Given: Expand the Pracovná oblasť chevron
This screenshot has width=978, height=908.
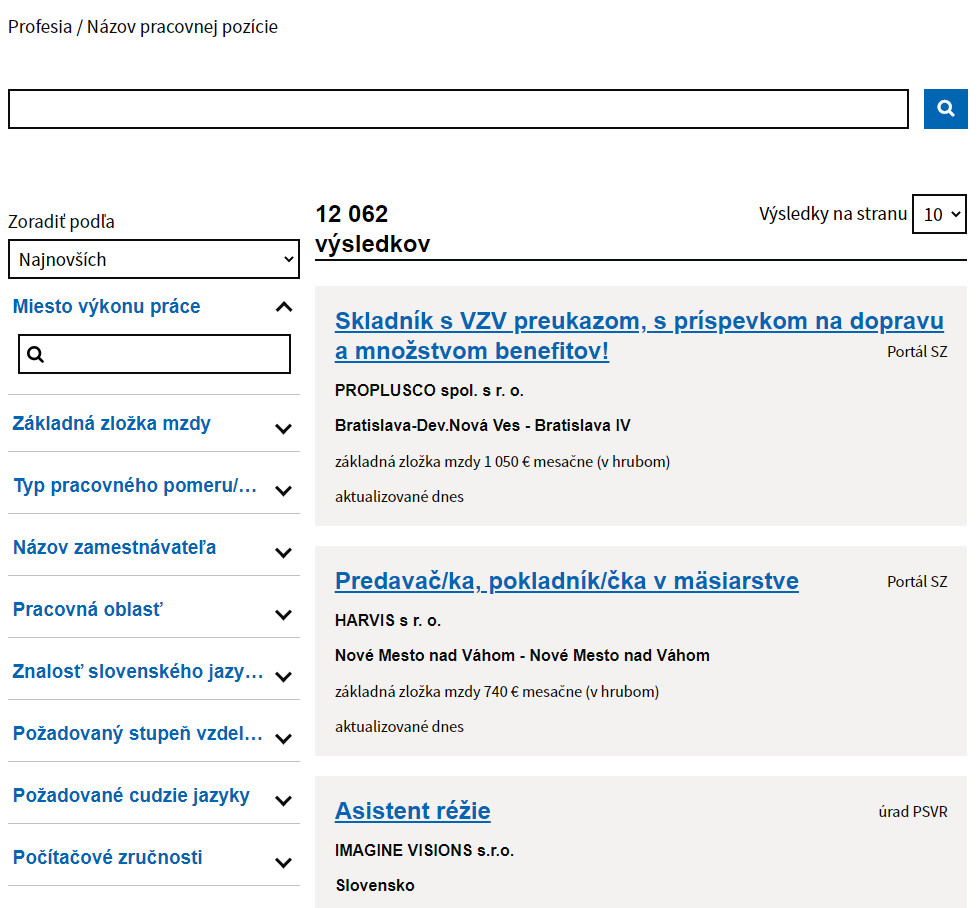Looking at the screenshot, I should [284, 614].
